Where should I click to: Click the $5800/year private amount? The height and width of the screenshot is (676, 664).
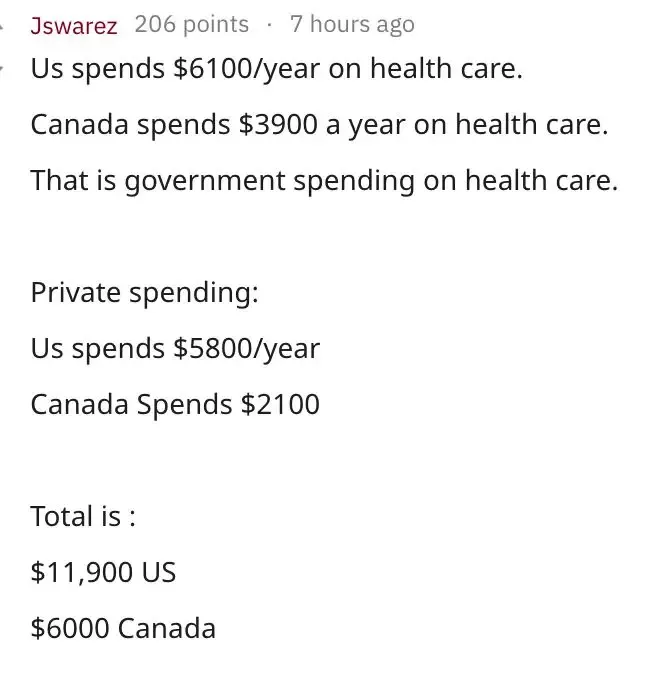click(247, 349)
